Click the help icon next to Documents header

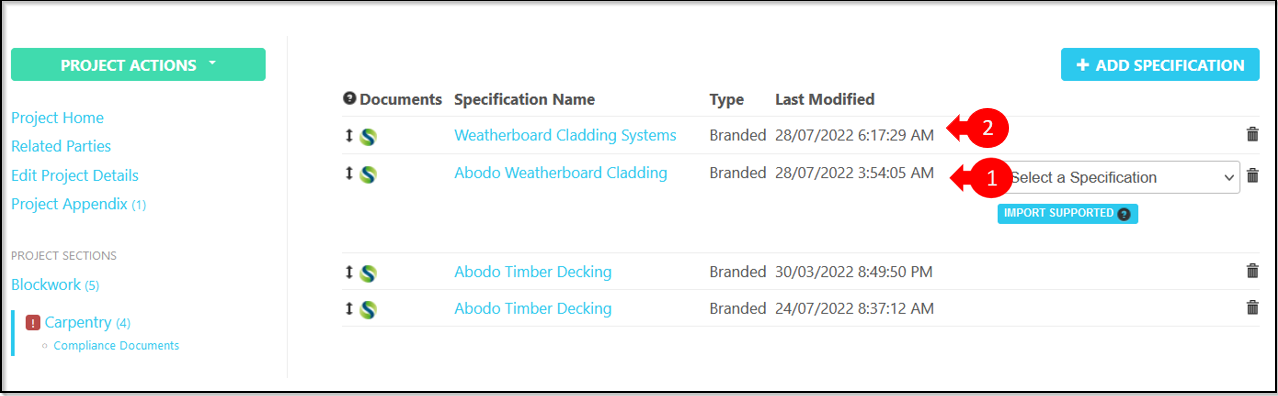click(349, 99)
